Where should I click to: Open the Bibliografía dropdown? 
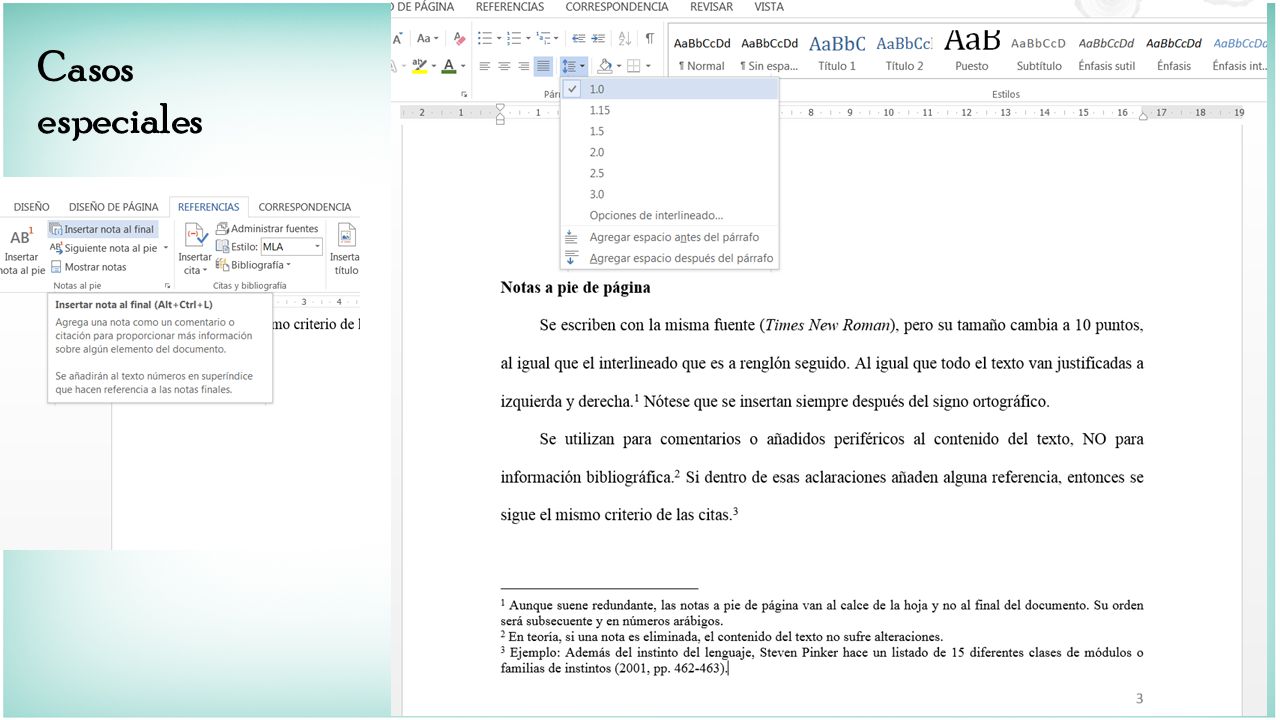point(253,265)
